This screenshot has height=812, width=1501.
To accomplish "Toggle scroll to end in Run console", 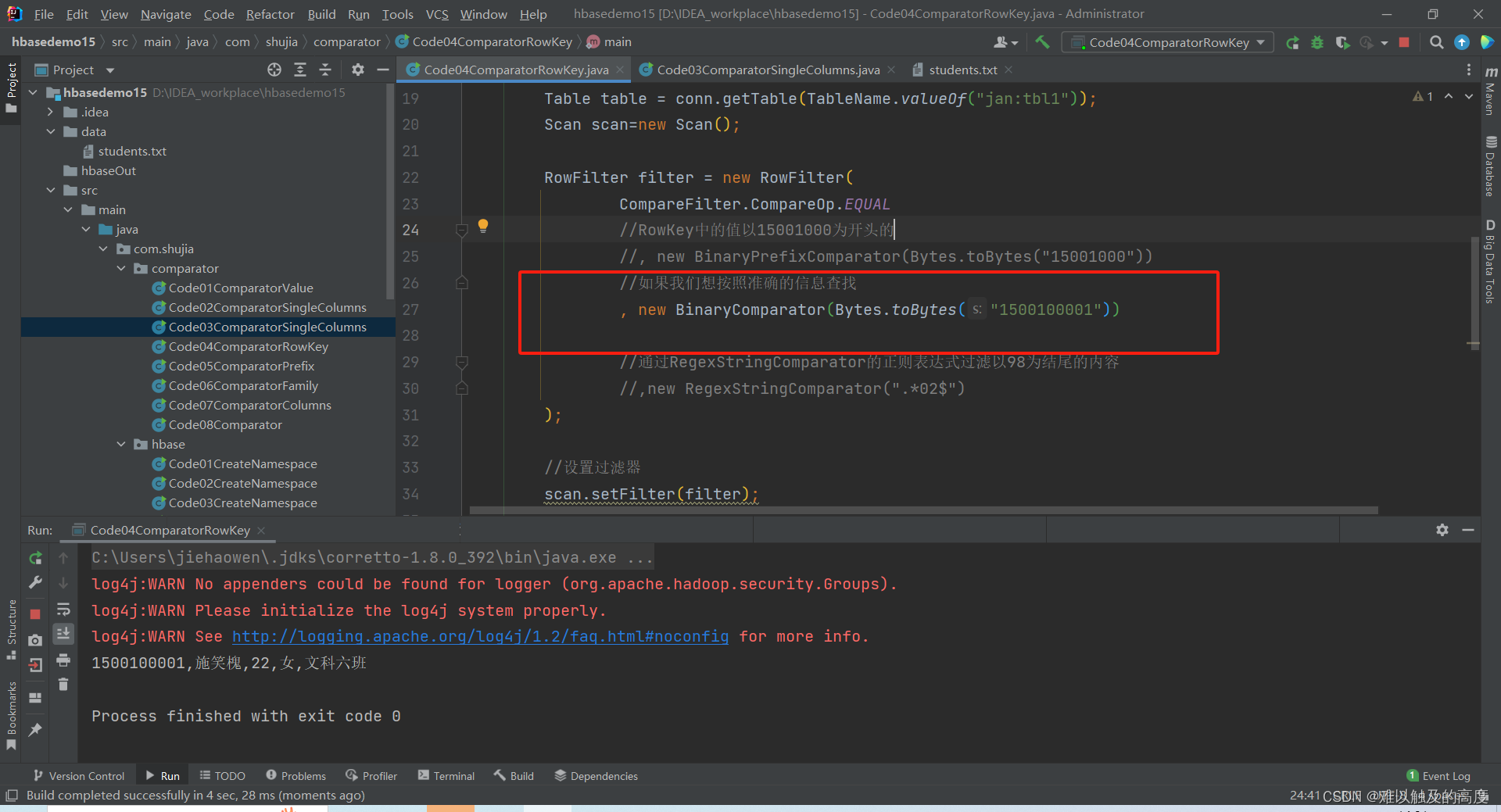I will pos(63,634).
